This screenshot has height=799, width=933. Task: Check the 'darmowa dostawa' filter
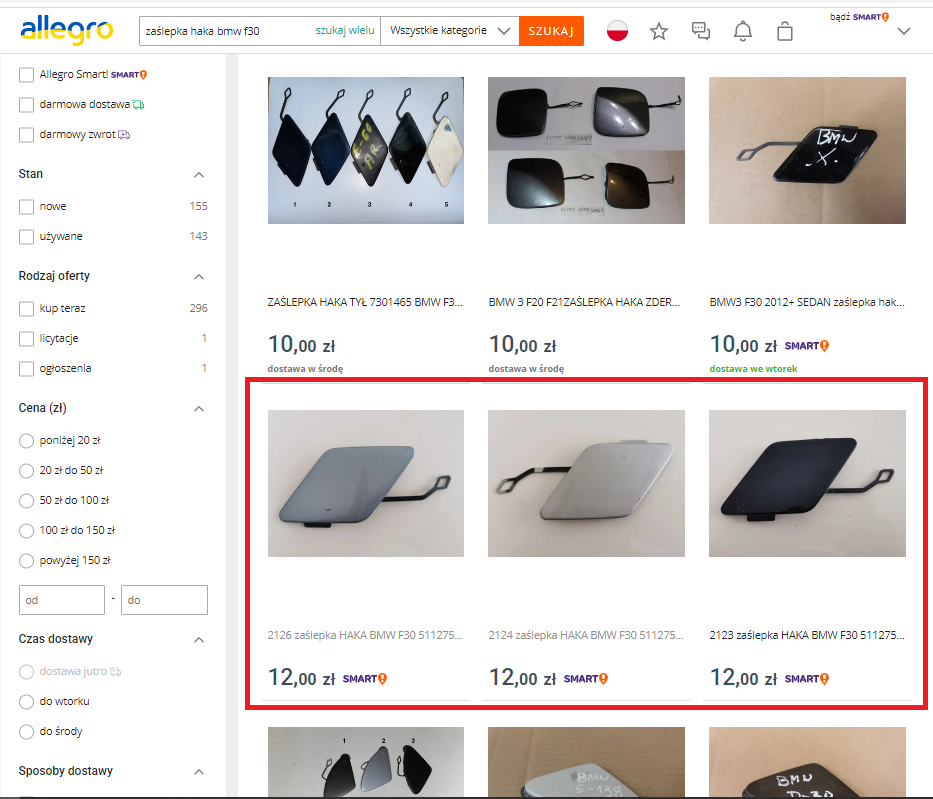coord(26,105)
